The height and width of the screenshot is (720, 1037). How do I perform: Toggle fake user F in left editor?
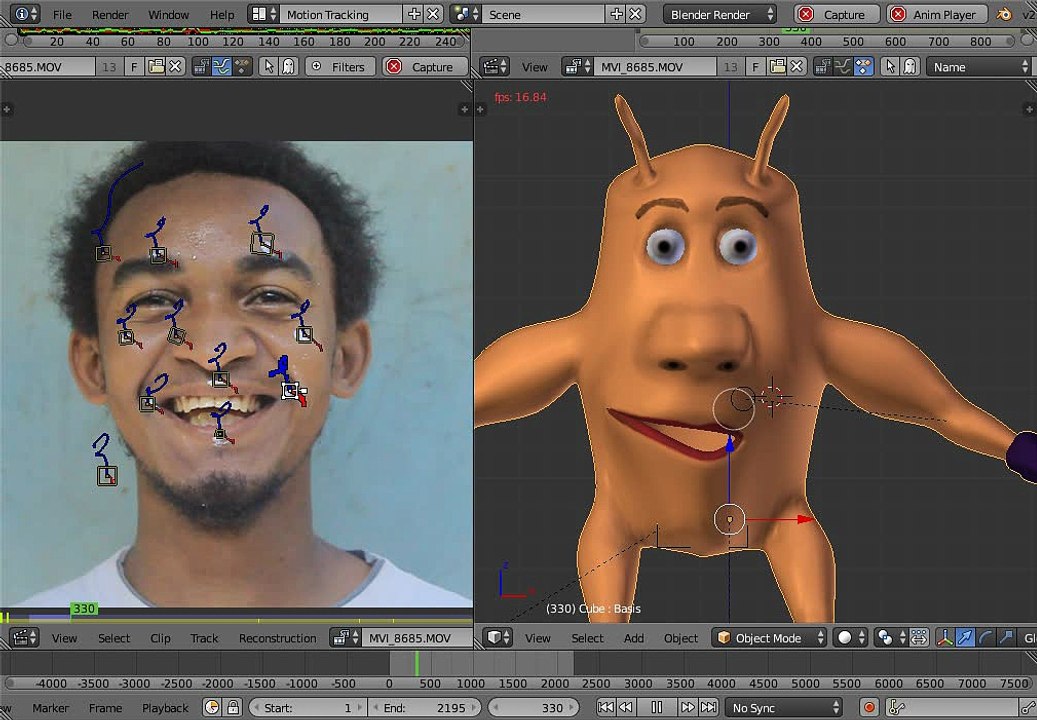coord(135,67)
